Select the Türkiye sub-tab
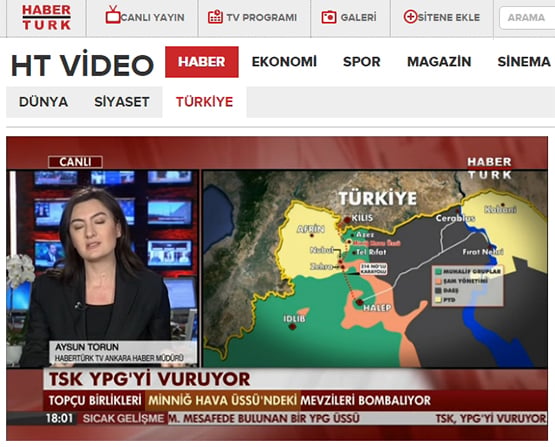555x447 pixels. coord(205,102)
